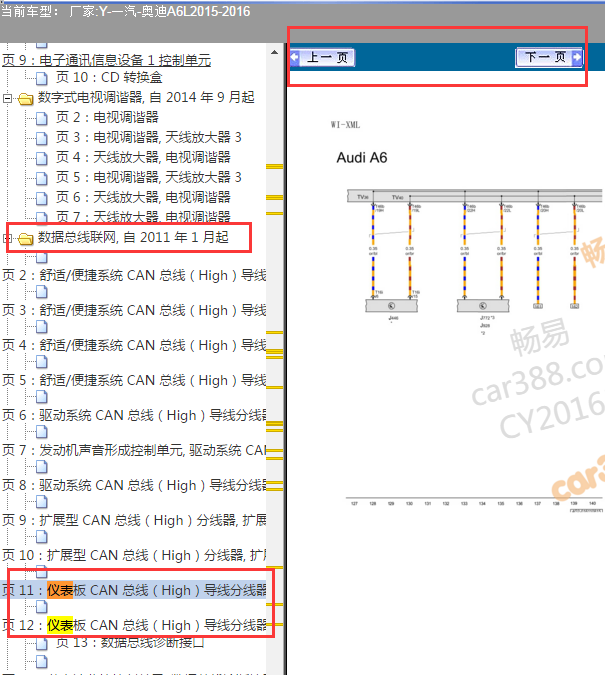Collapse the 数字式电视调谐器 folder expander
The width and height of the screenshot is (605, 675).
(x=7, y=99)
